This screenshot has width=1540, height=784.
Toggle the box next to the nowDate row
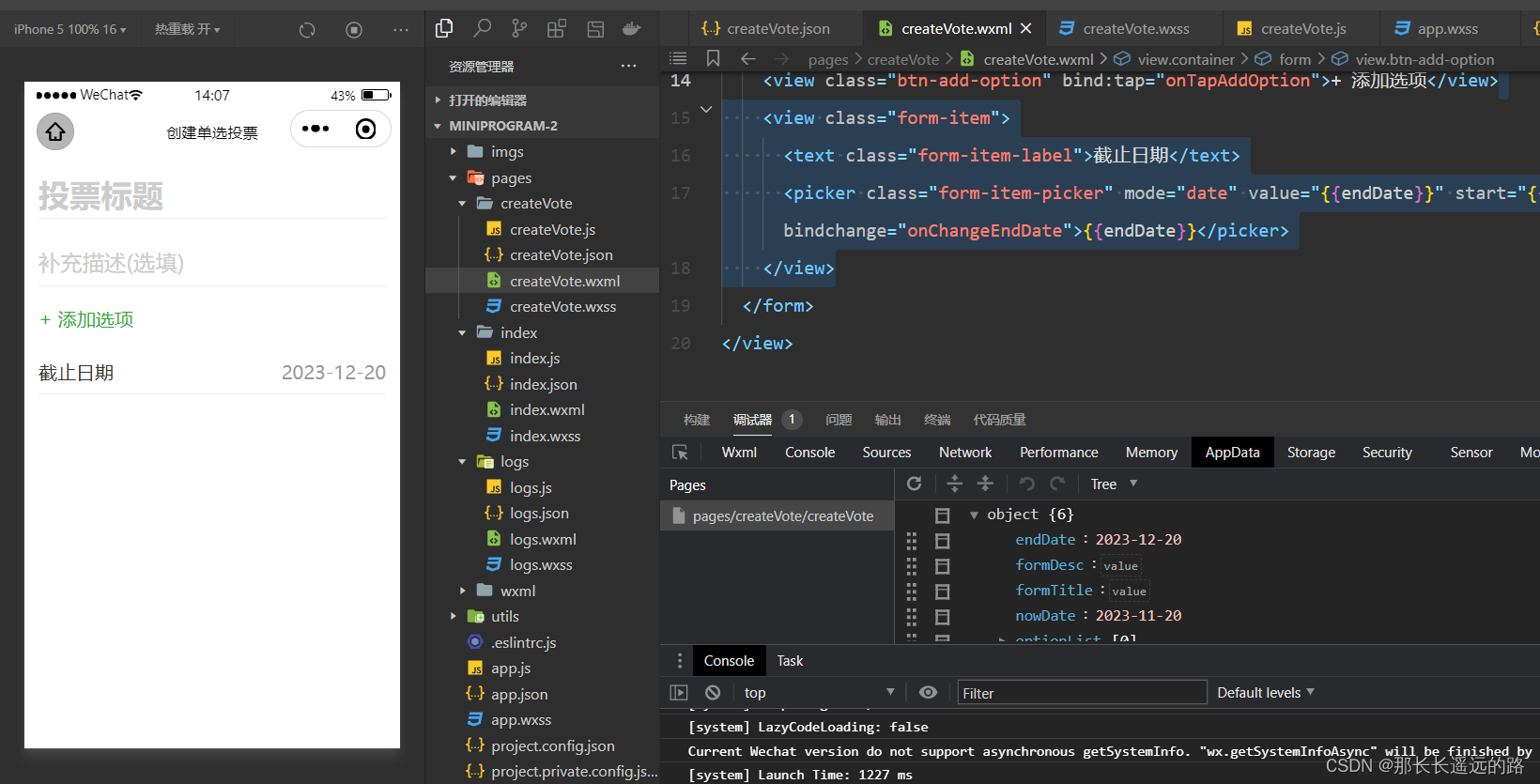(x=943, y=617)
